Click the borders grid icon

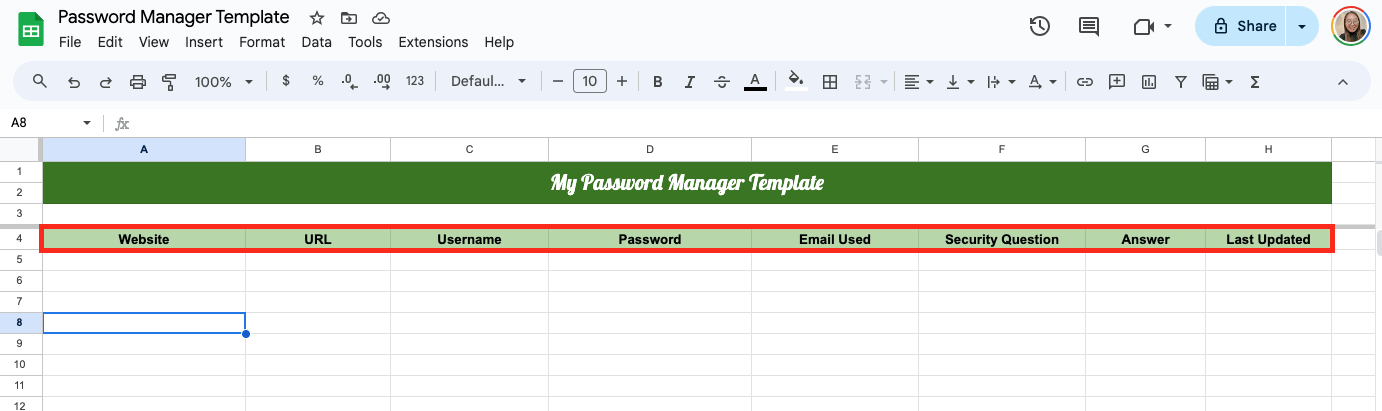point(829,82)
